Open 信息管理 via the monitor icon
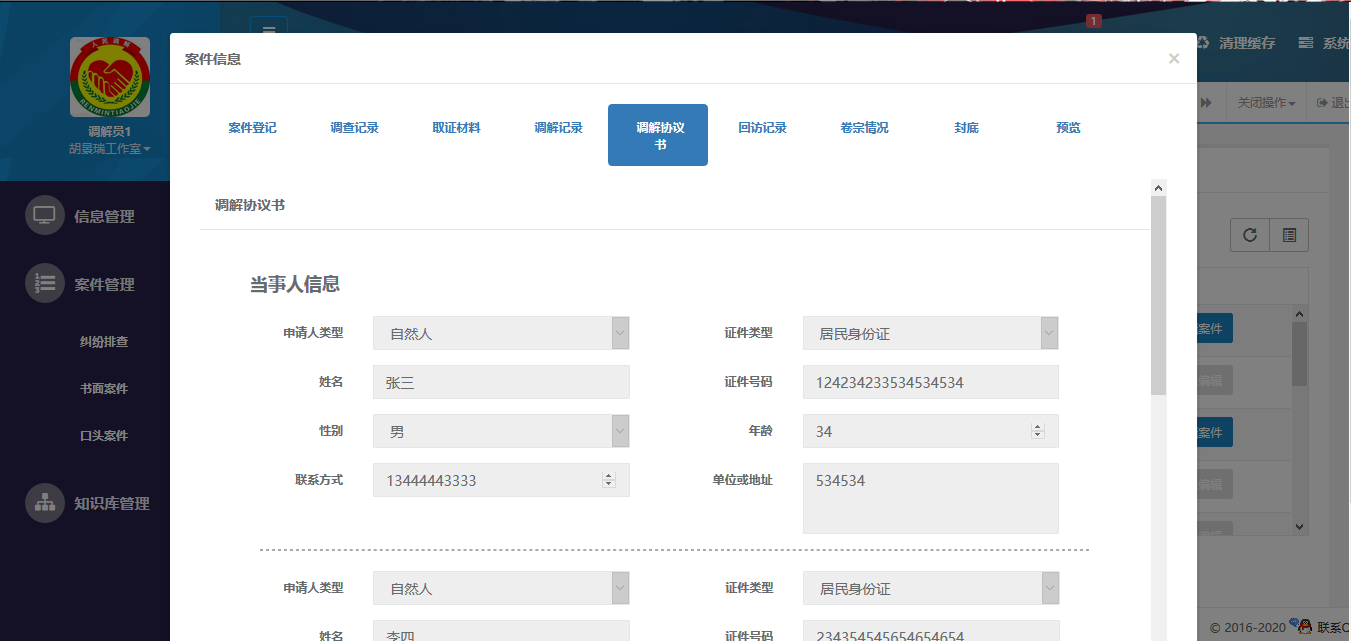Image resolution: width=1351 pixels, height=641 pixels. 44,214
